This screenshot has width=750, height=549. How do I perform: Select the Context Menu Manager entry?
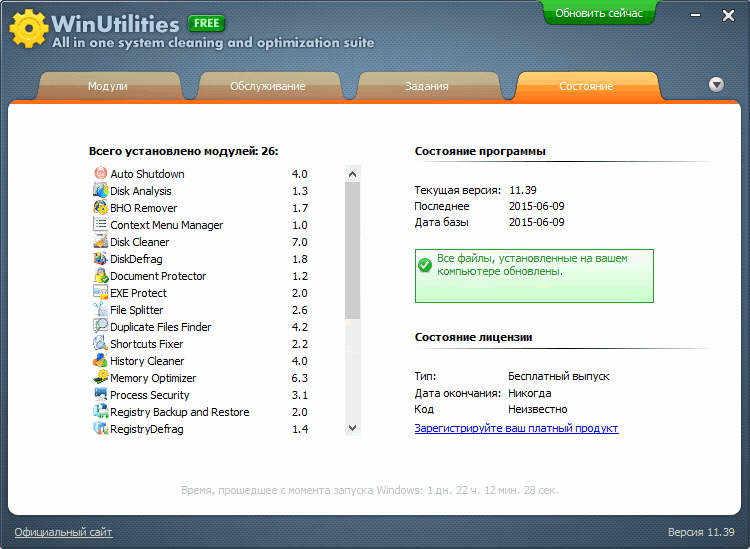tap(201, 225)
